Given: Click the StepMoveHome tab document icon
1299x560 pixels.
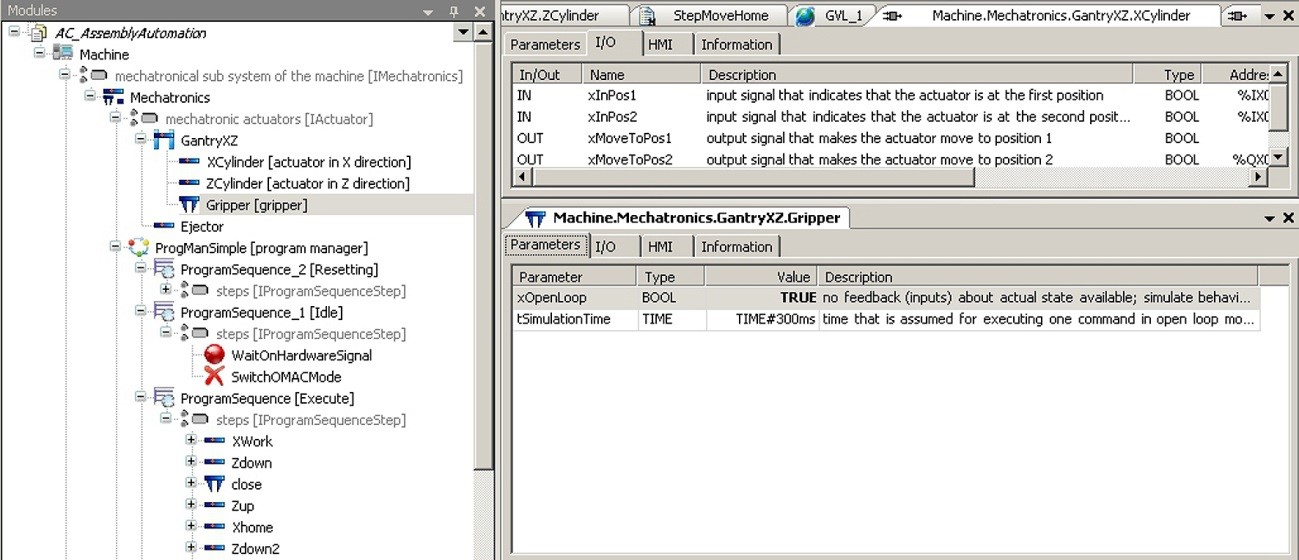Looking at the screenshot, I should 648,16.
